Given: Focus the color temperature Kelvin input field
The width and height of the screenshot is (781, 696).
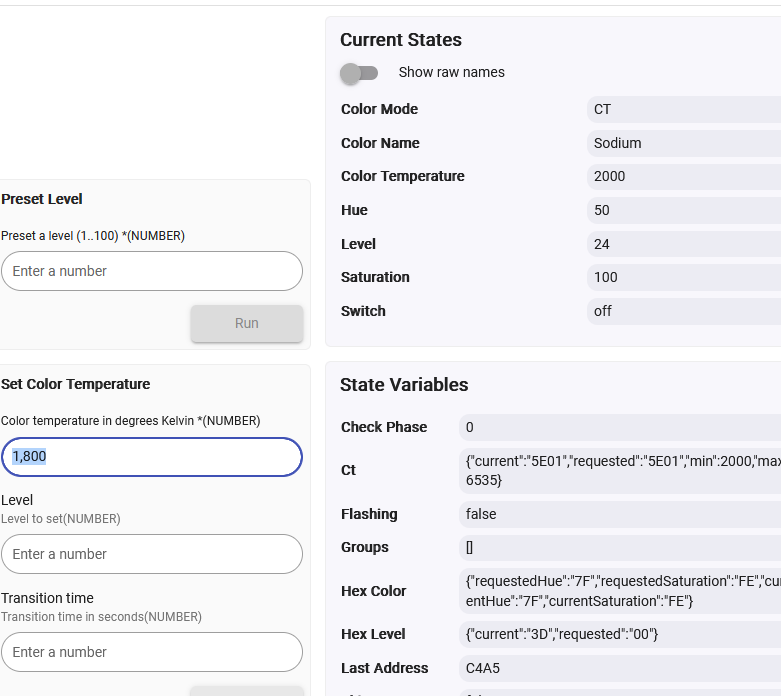Looking at the screenshot, I should coord(152,457).
